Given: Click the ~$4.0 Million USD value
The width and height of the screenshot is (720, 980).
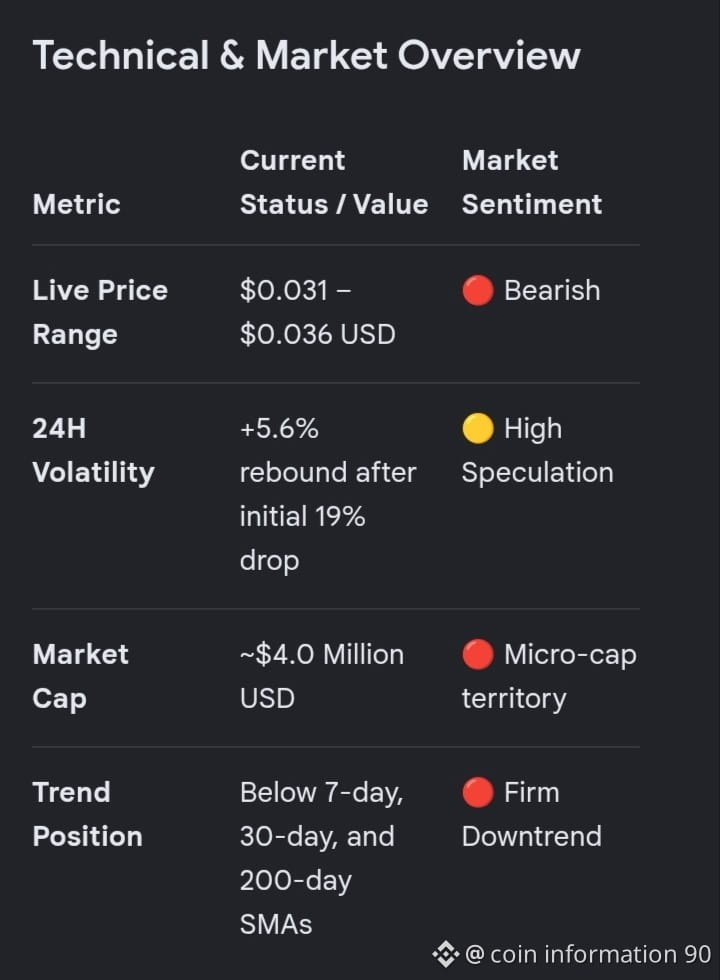Looking at the screenshot, I should (322, 677).
